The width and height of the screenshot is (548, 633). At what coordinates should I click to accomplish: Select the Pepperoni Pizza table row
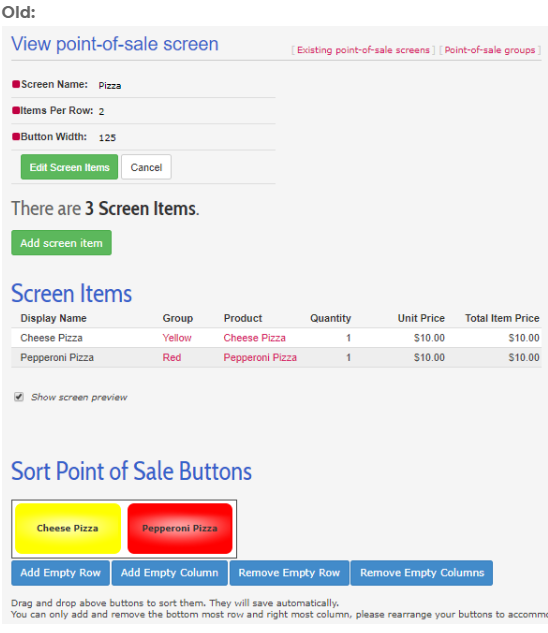pos(276,357)
